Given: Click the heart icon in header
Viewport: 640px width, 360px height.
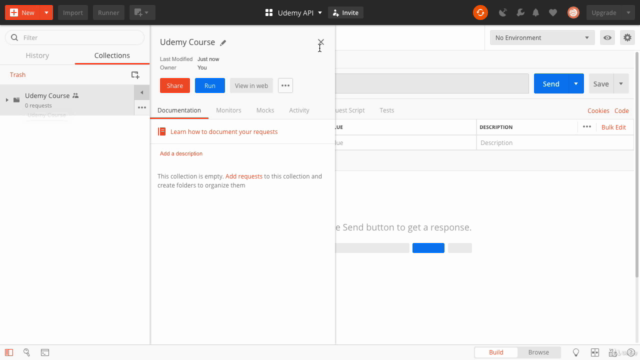Looking at the screenshot, I should tap(553, 13).
